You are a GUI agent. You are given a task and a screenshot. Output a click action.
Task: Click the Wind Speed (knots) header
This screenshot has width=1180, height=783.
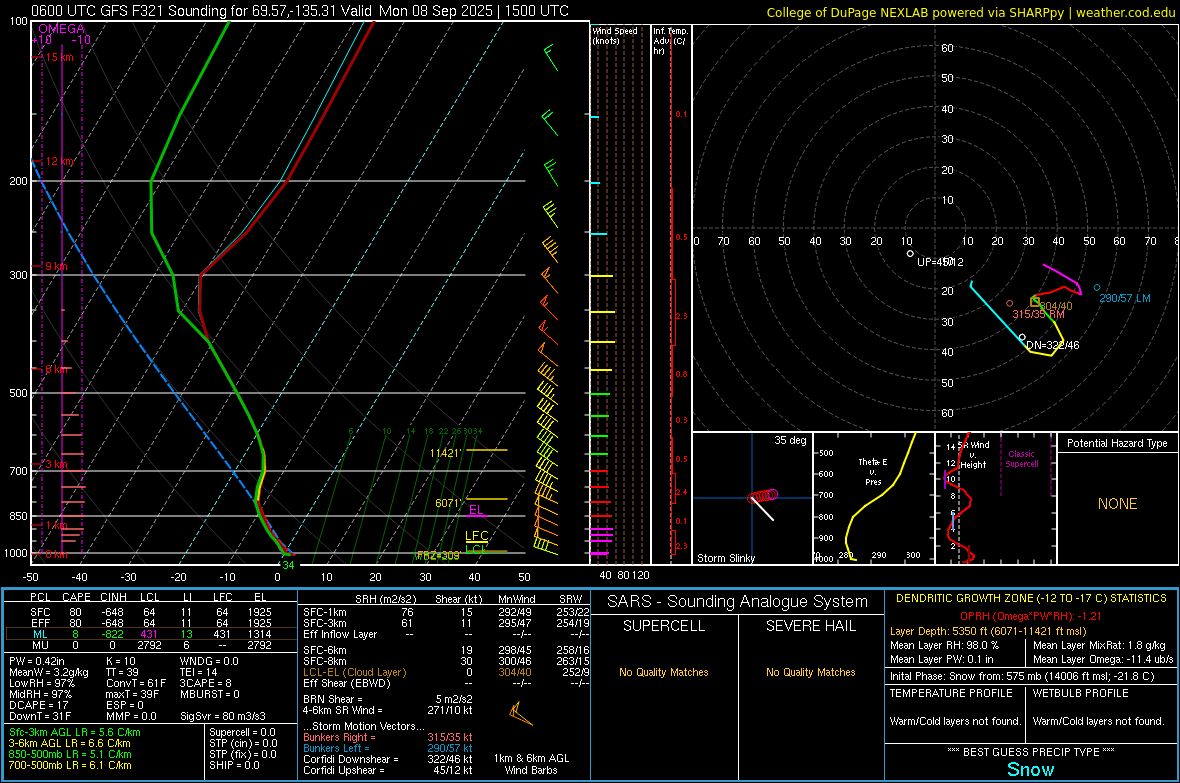pyautogui.click(x=614, y=35)
